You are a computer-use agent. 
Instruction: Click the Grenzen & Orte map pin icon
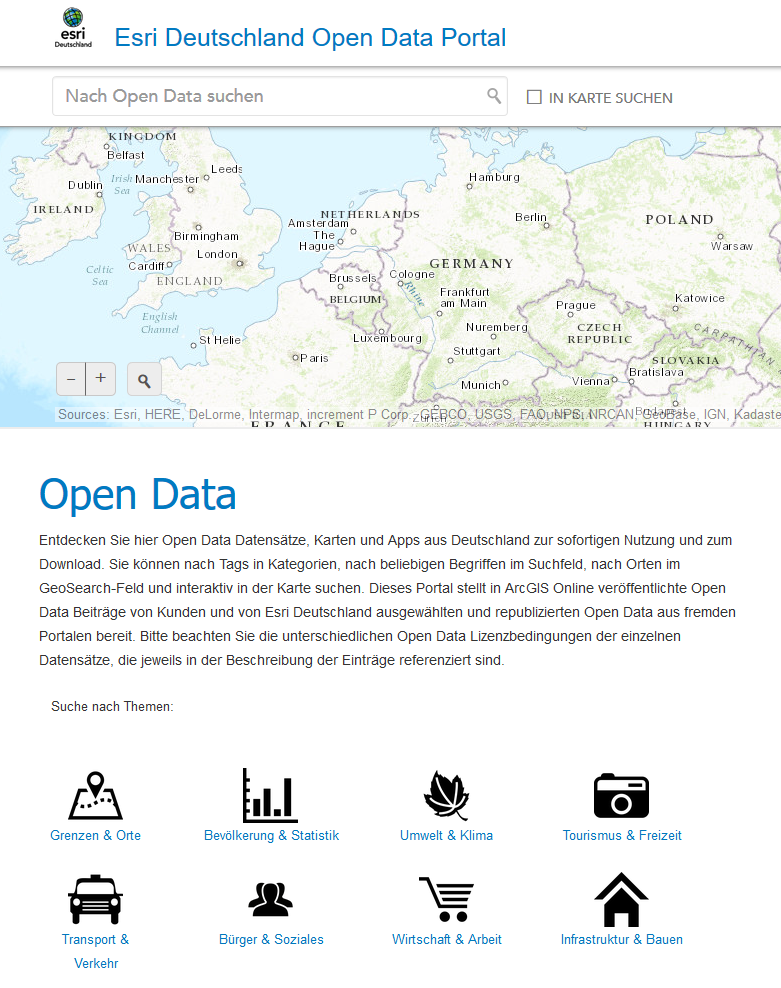pos(95,795)
